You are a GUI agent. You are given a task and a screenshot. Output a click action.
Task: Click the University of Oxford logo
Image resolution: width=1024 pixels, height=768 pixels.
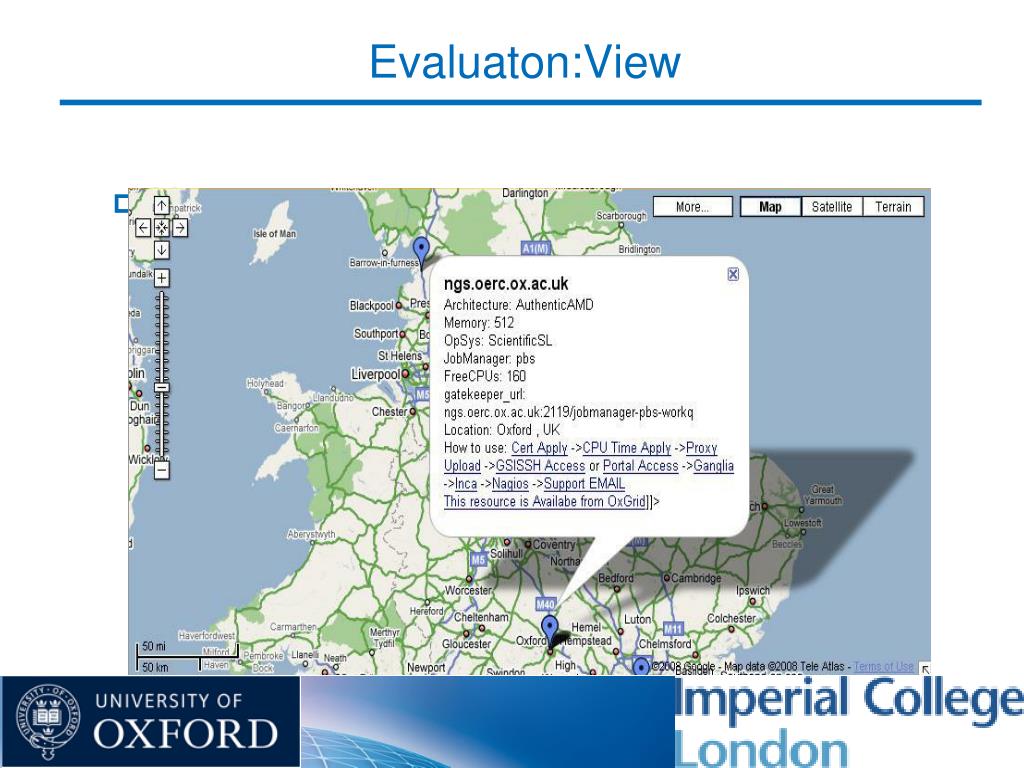(150, 722)
